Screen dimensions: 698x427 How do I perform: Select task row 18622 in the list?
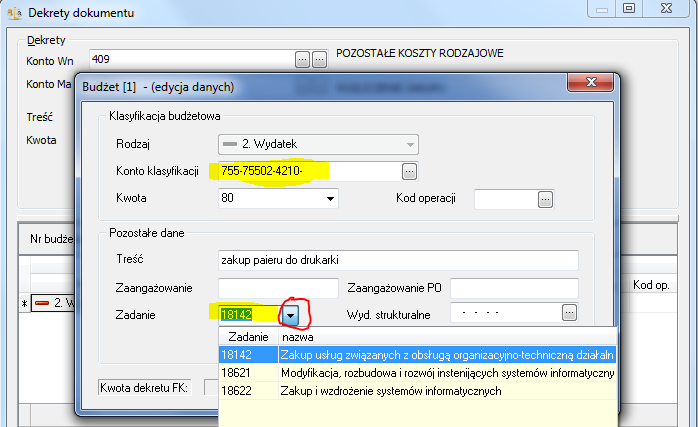coord(417,391)
